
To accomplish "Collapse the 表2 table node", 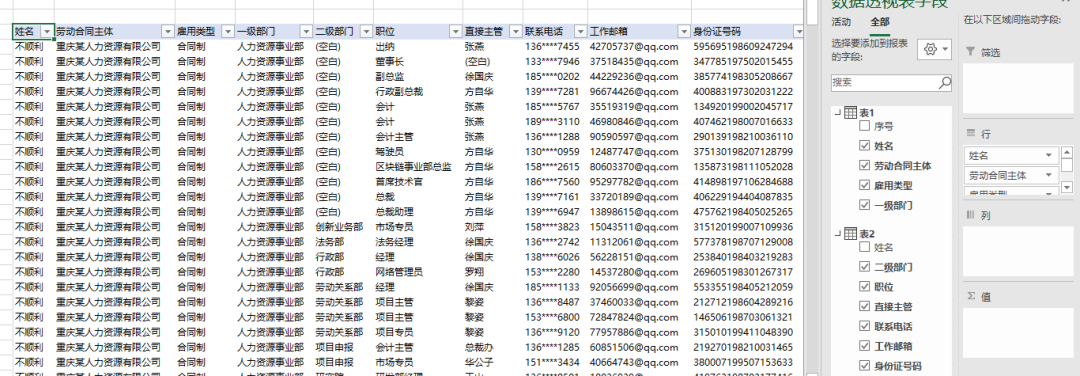I will [838, 233].
